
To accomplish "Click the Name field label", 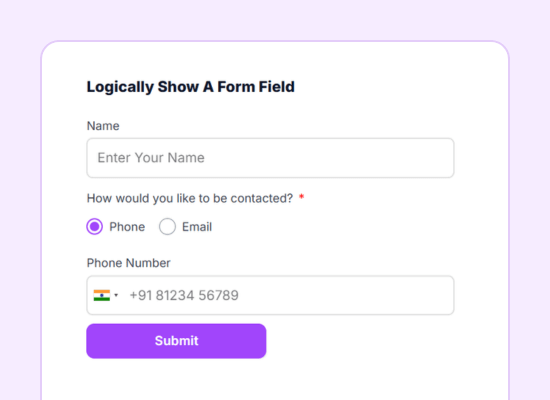I will coord(103,126).
